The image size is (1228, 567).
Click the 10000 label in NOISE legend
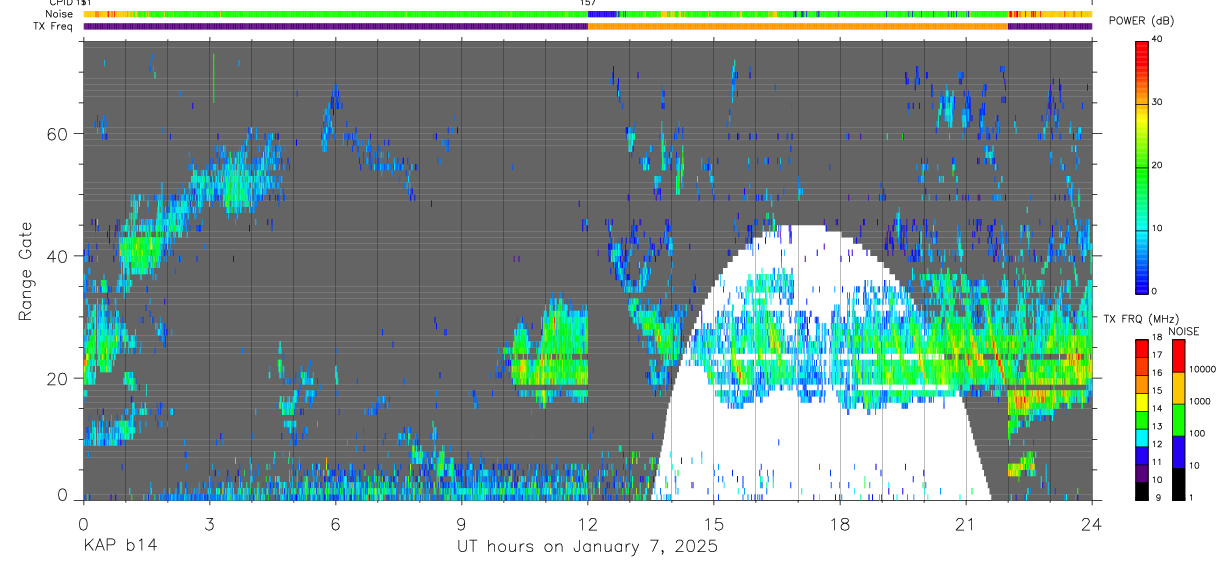point(1201,371)
